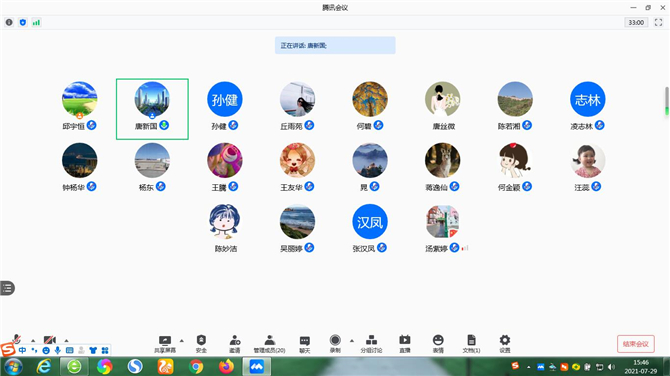This screenshot has width=670, height=376.
Task: Toggle full-screen mode at top right
Action: (658, 22)
